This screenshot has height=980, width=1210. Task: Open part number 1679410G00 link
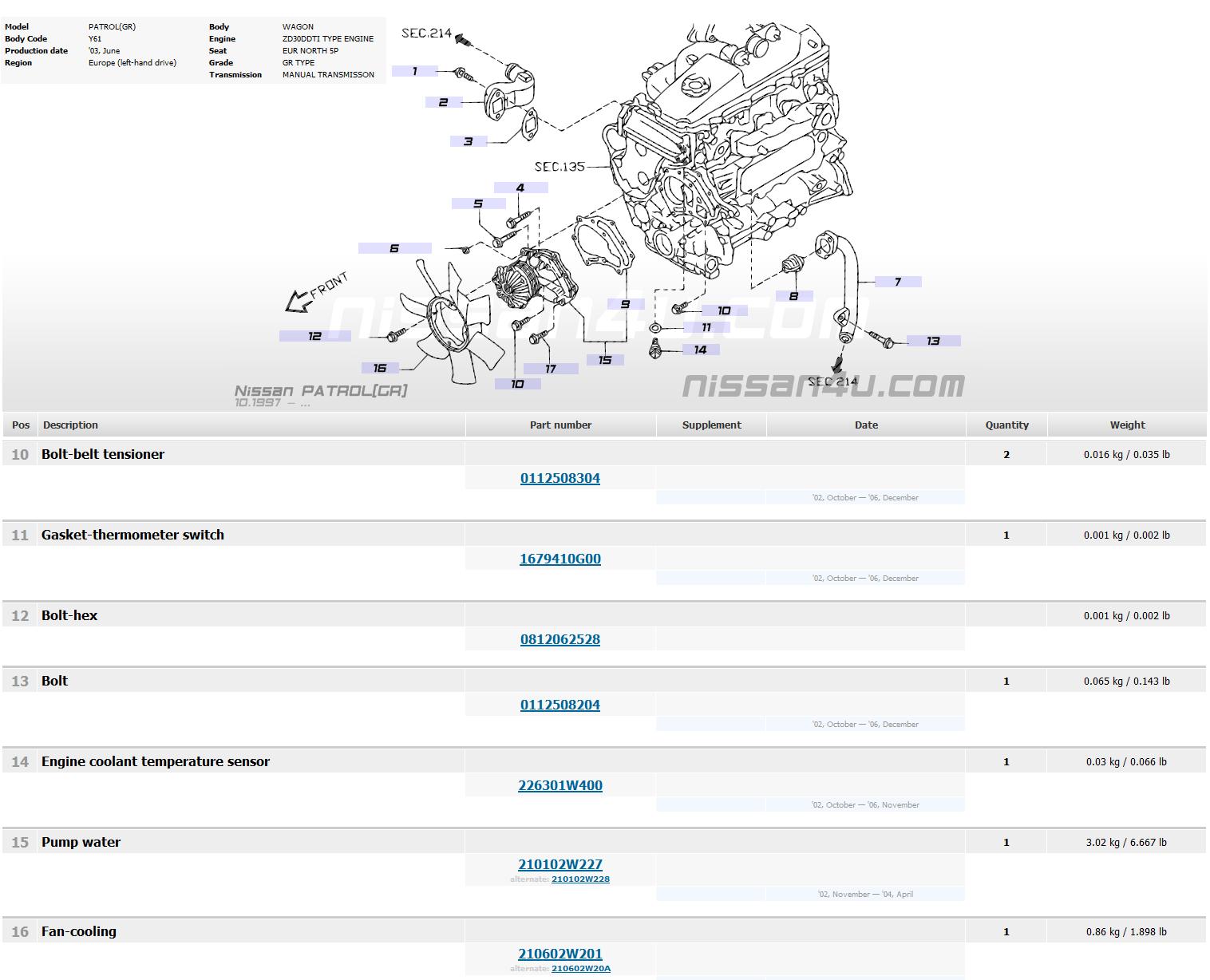(x=560, y=559)
